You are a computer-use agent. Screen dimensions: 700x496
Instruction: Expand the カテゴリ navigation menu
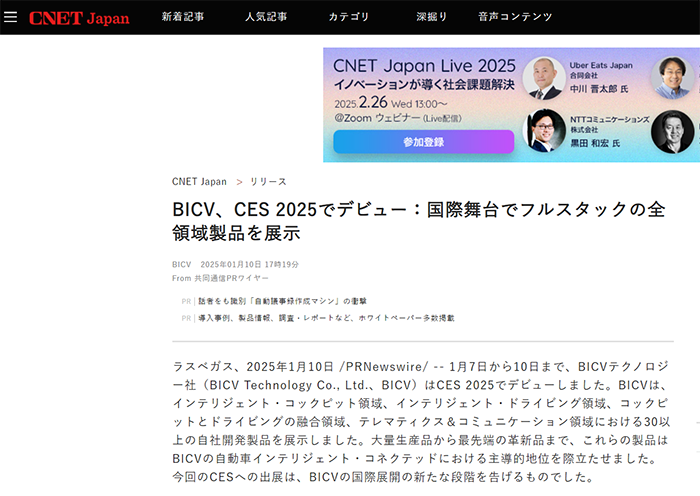(348, 17)
